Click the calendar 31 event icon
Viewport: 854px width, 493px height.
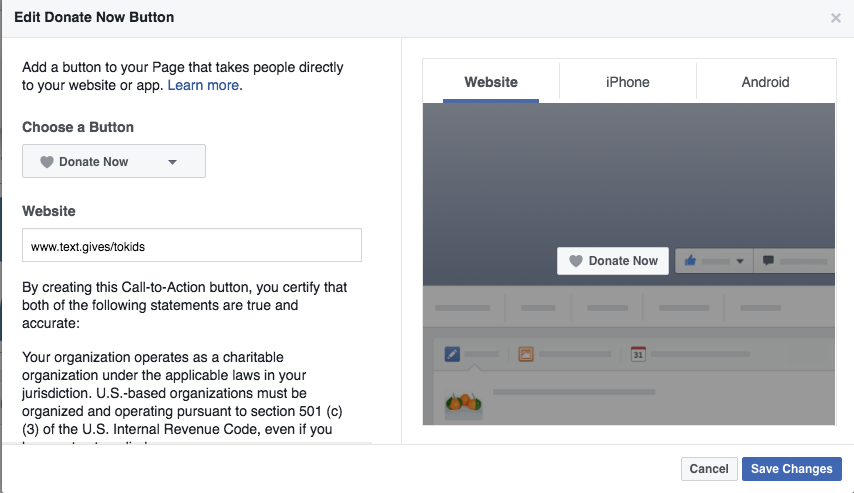638,354
